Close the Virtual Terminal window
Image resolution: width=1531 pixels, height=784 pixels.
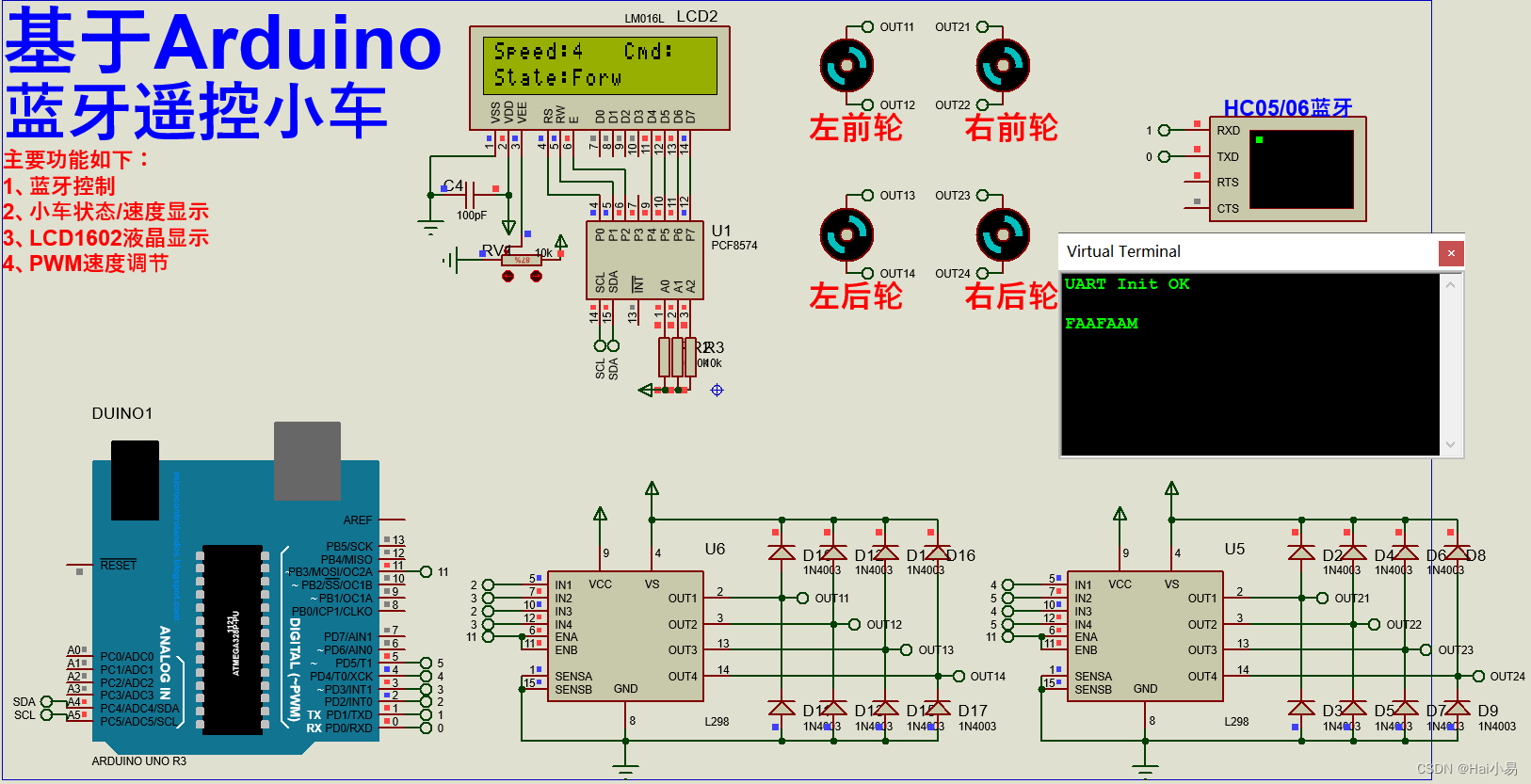(x=1451, y=252)
